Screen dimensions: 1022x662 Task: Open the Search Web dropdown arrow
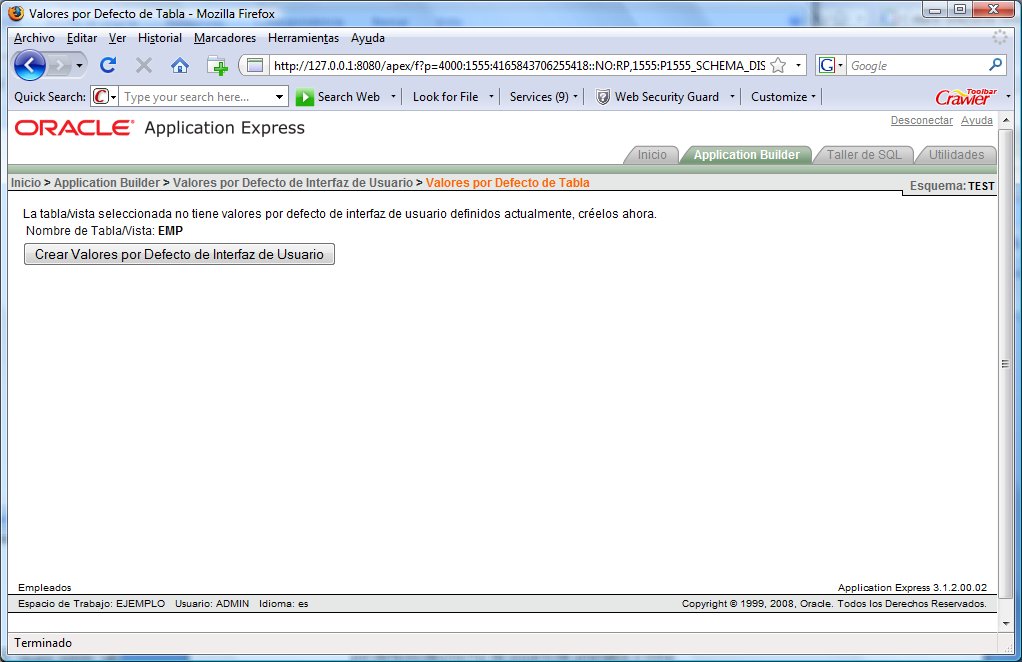(393, 96)
